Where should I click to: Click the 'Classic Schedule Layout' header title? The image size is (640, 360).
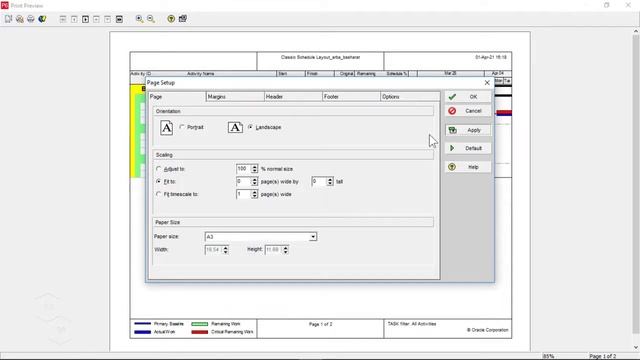(x=320, y=58)
